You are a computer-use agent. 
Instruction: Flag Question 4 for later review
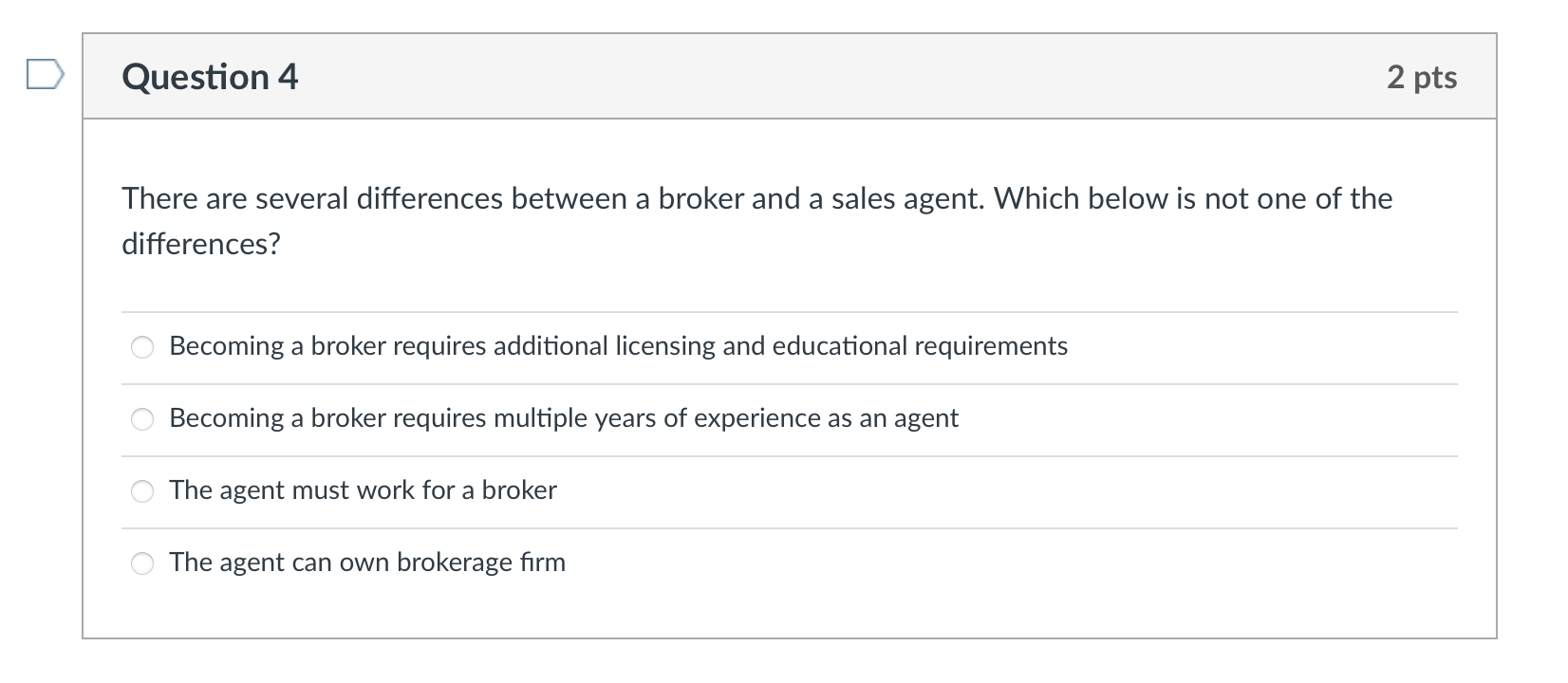click(45, 74)
